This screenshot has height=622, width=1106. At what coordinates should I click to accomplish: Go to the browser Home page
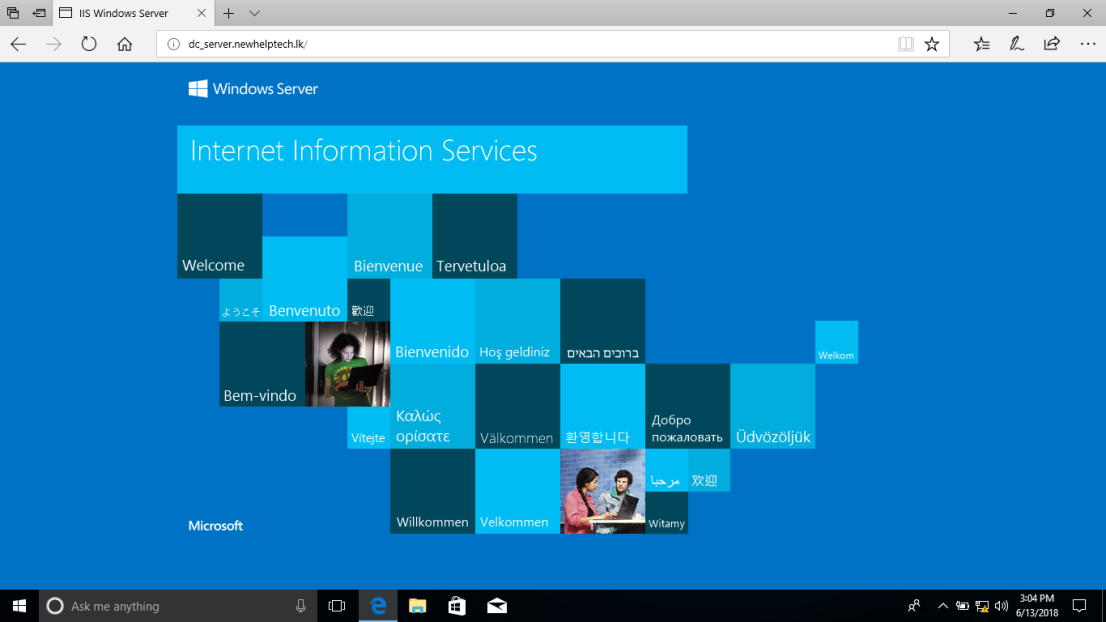pos(124,44)
